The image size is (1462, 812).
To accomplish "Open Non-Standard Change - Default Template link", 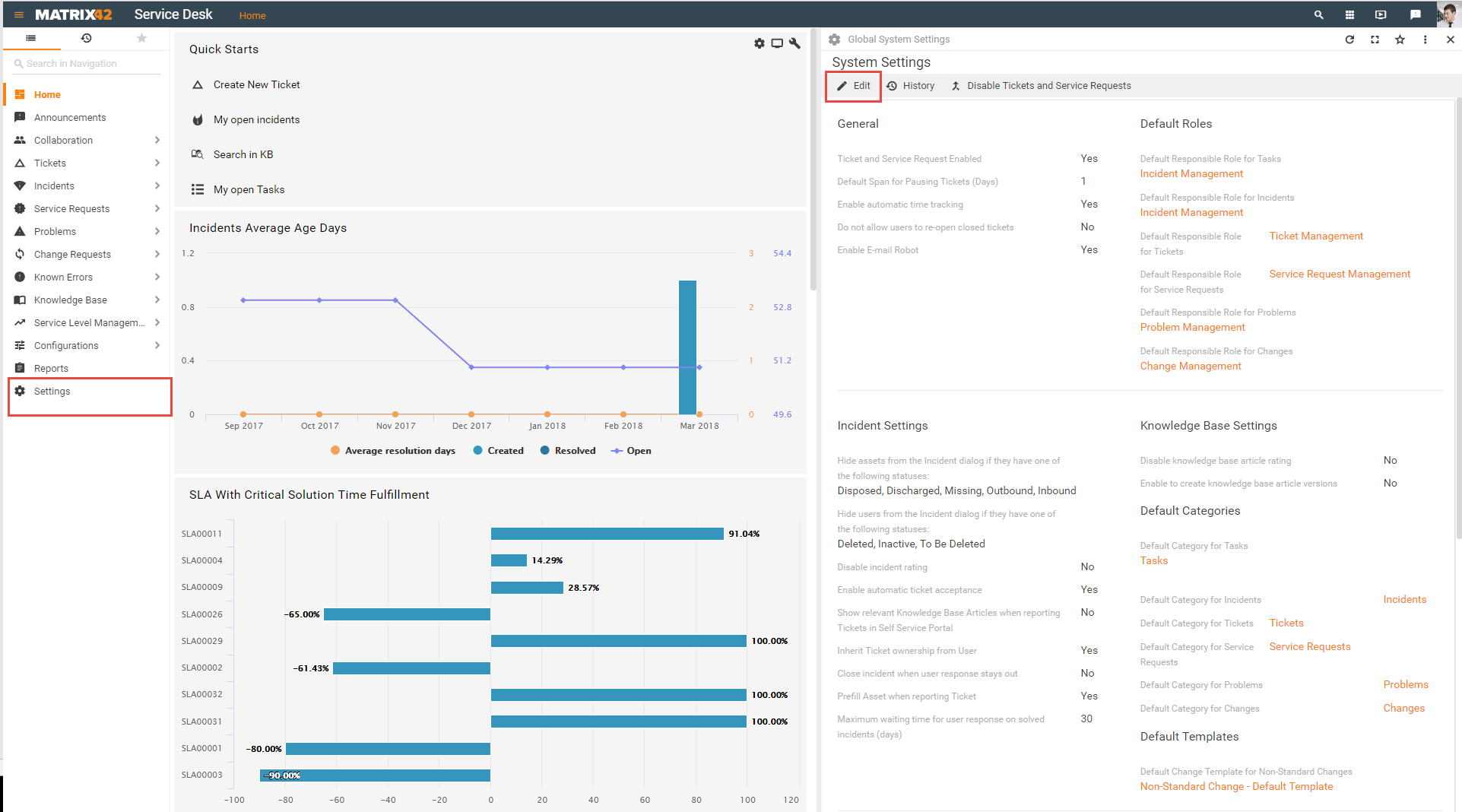I will (1236, 786).
